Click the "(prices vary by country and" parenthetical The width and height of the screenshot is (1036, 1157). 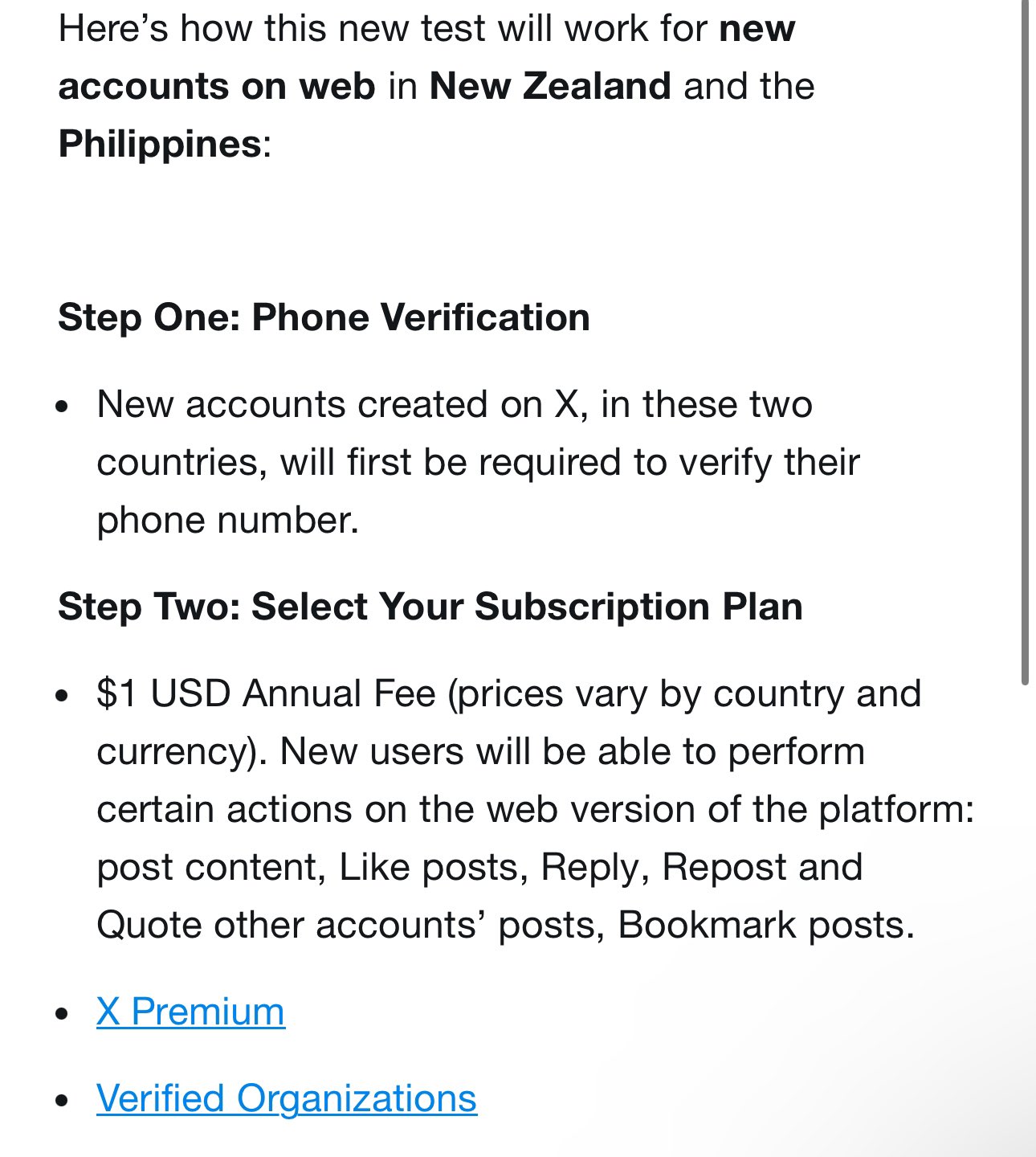pos(684,694)
